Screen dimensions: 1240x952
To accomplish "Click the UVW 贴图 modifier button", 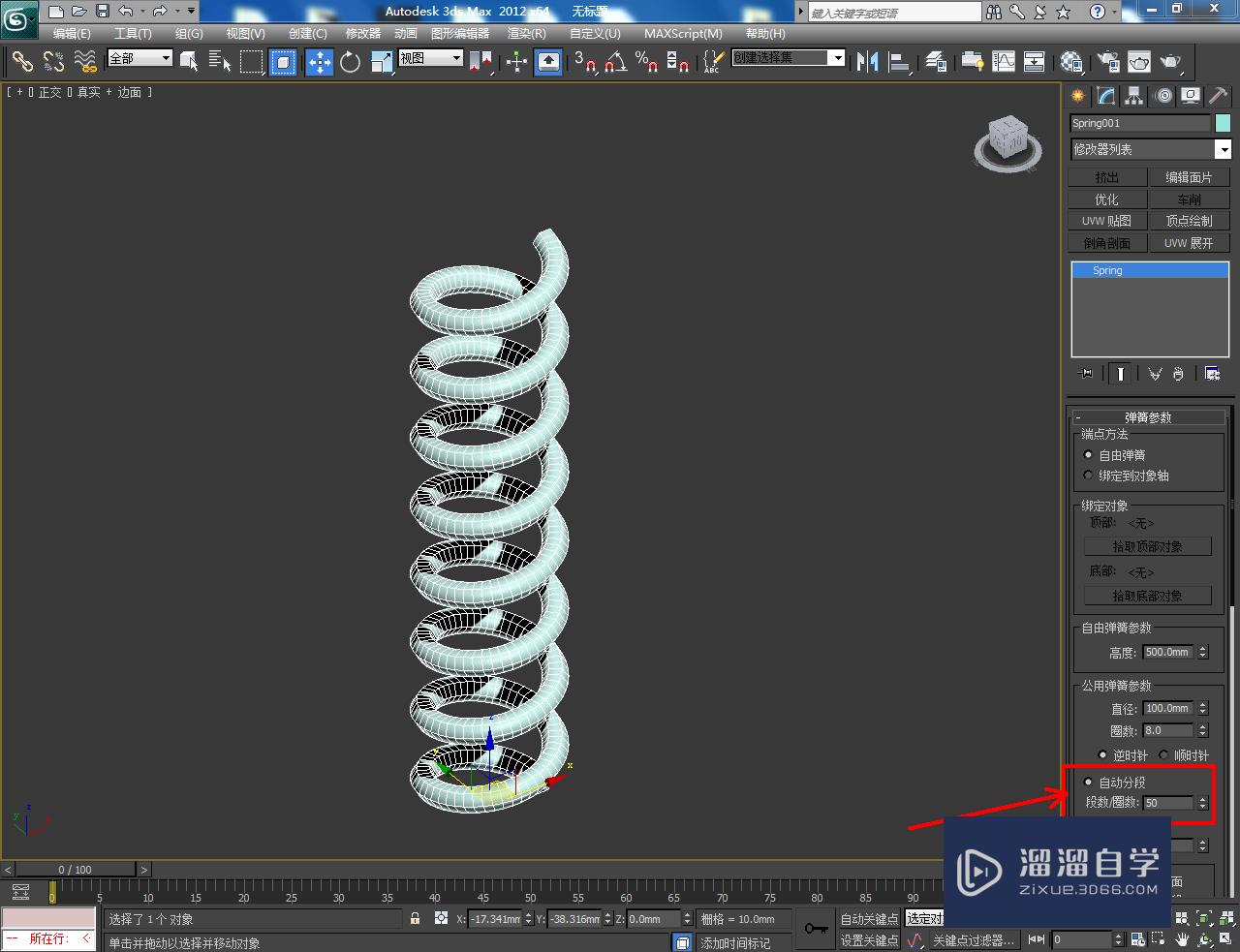I will click(1107, 221).
